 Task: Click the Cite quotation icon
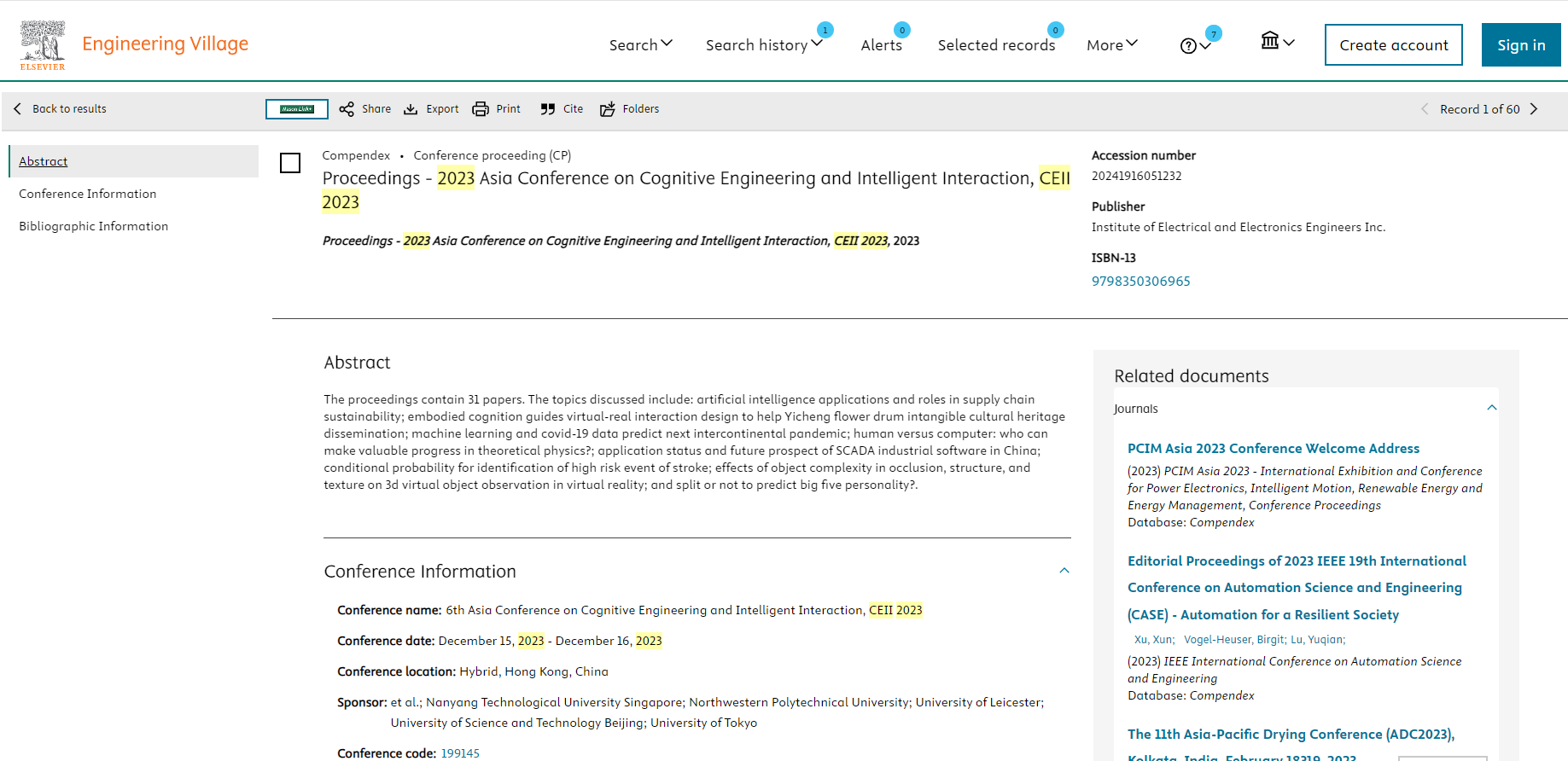(548, 109)
